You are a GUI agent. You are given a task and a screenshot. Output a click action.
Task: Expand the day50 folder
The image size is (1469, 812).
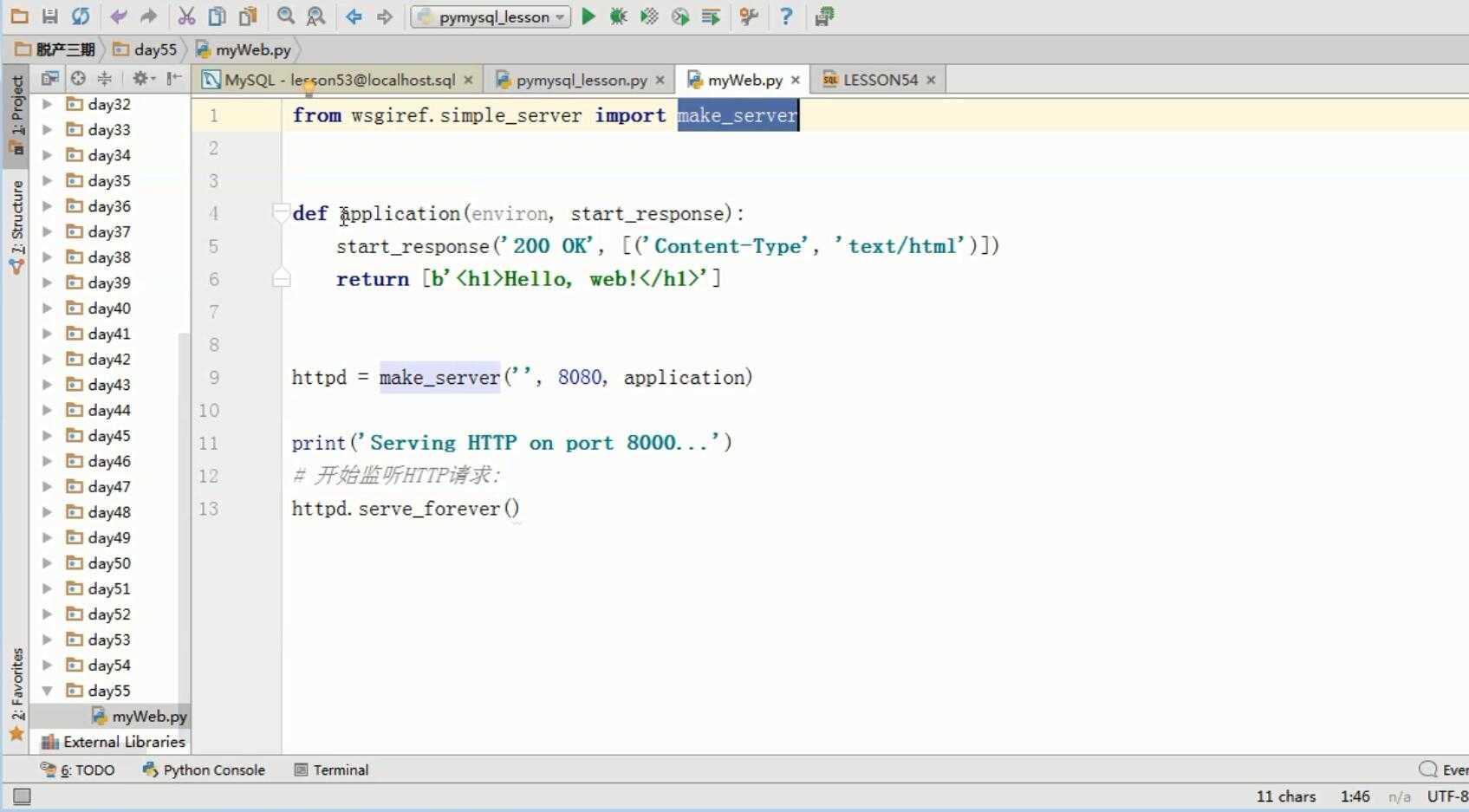[x=48, y=562]
